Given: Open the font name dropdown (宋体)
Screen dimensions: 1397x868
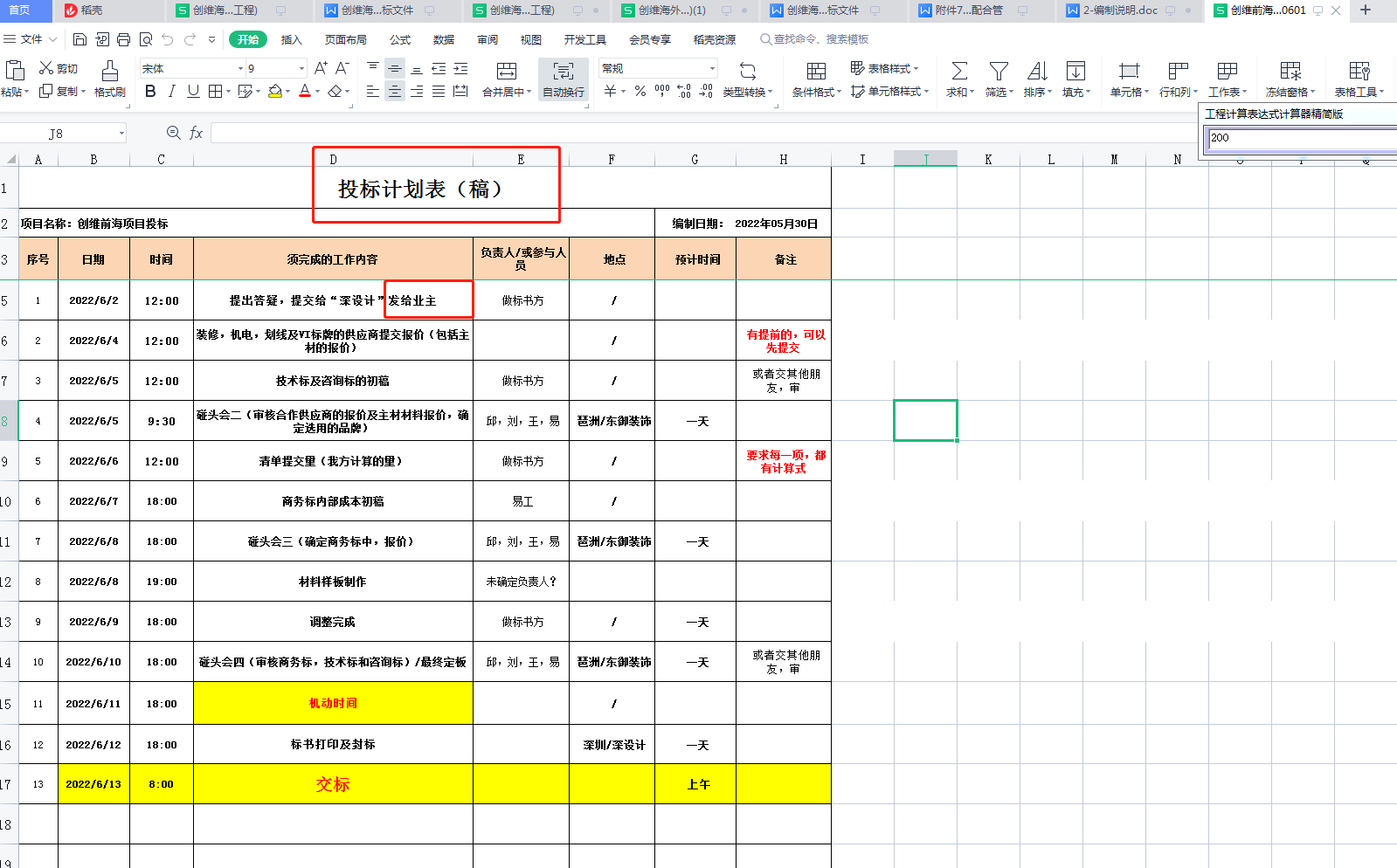Looking at the screenshot, I should pyautogui.click(x=241, y=68).
